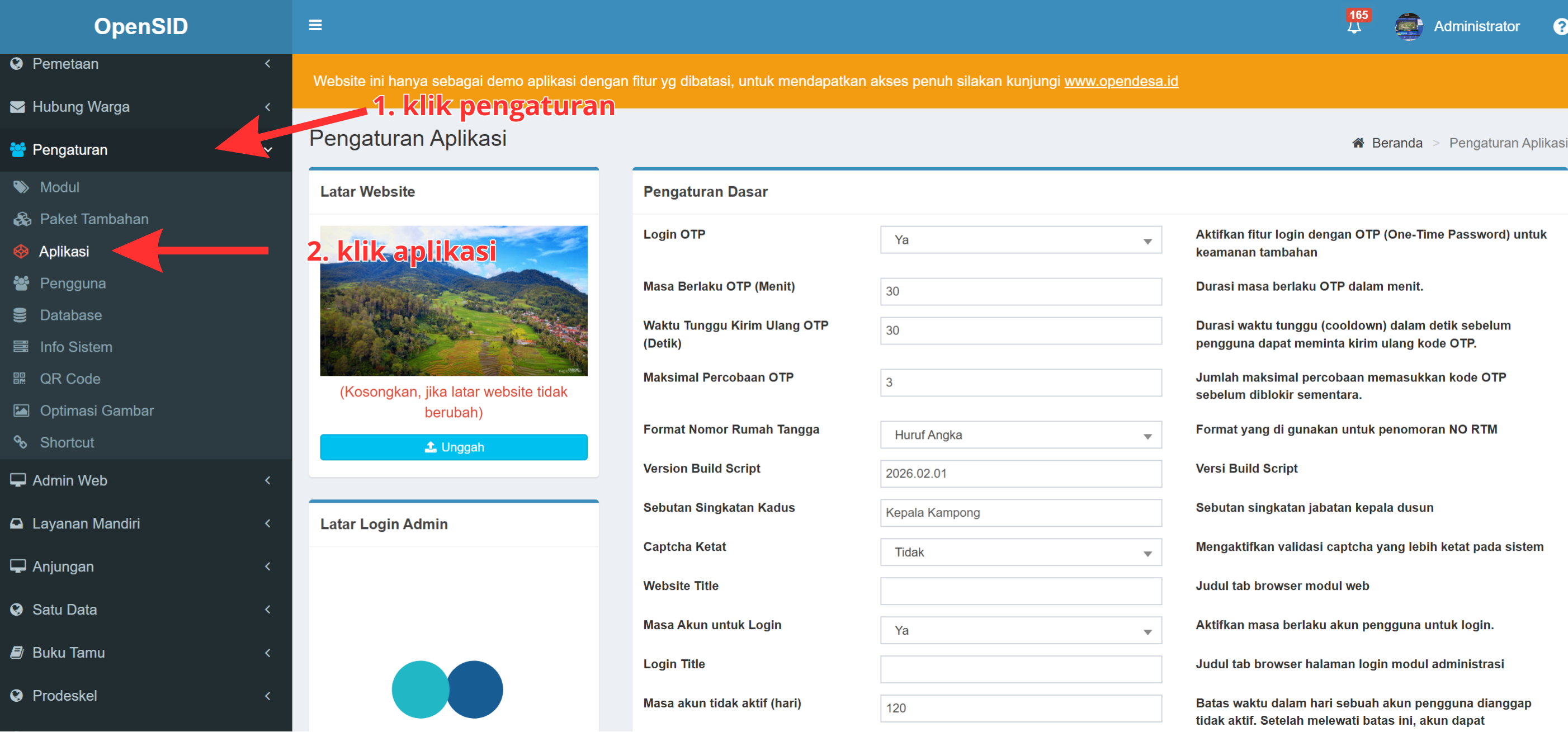Image resolution: width=1568 pixels, height=732 pixels.
Task: Open the Info Sistem submenu item
Action: (x=75, y=347)
